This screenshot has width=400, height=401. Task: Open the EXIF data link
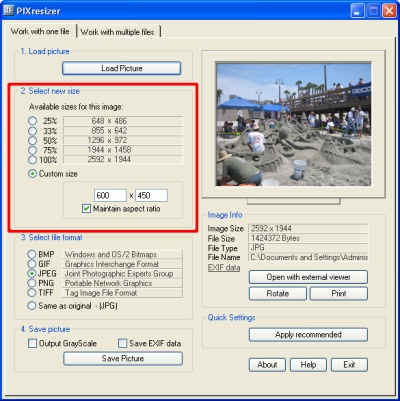click(x=224, y=268)
